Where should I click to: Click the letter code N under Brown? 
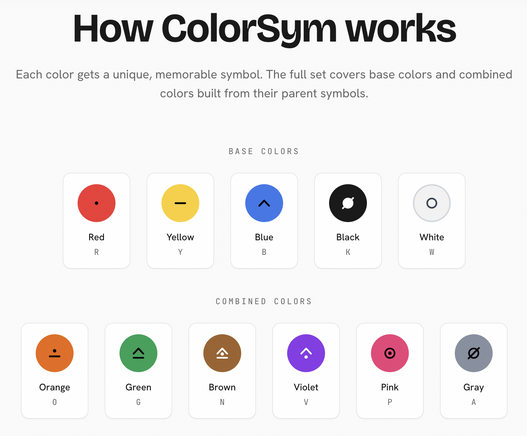coord(222,402)
